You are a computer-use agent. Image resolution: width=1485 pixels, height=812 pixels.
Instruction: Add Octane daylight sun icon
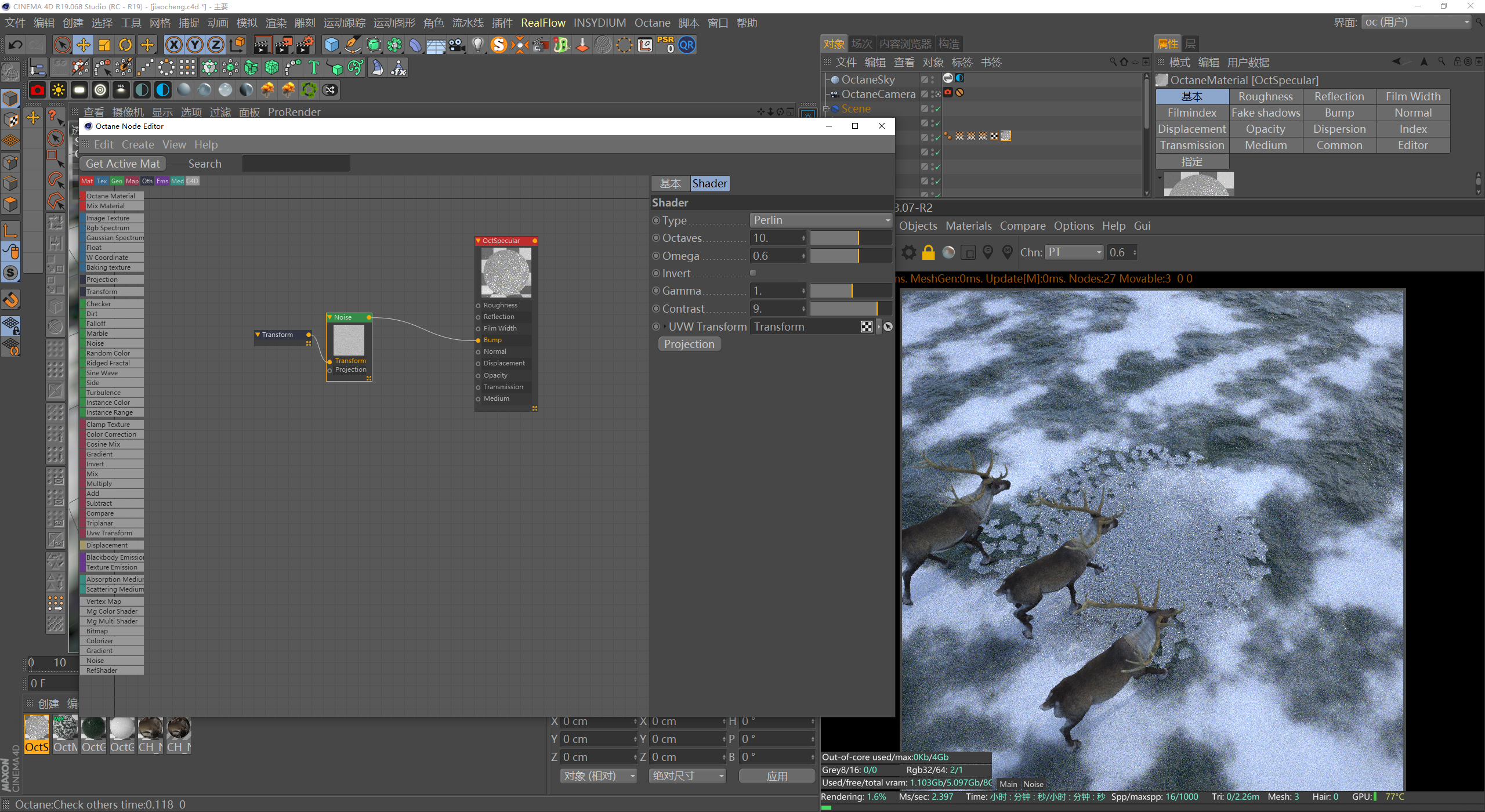click(59, 90)
